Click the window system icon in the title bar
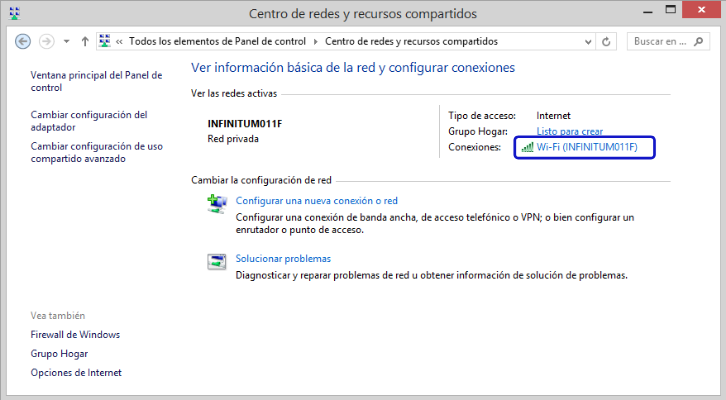The image size is (726, 400). pos(14,13)
